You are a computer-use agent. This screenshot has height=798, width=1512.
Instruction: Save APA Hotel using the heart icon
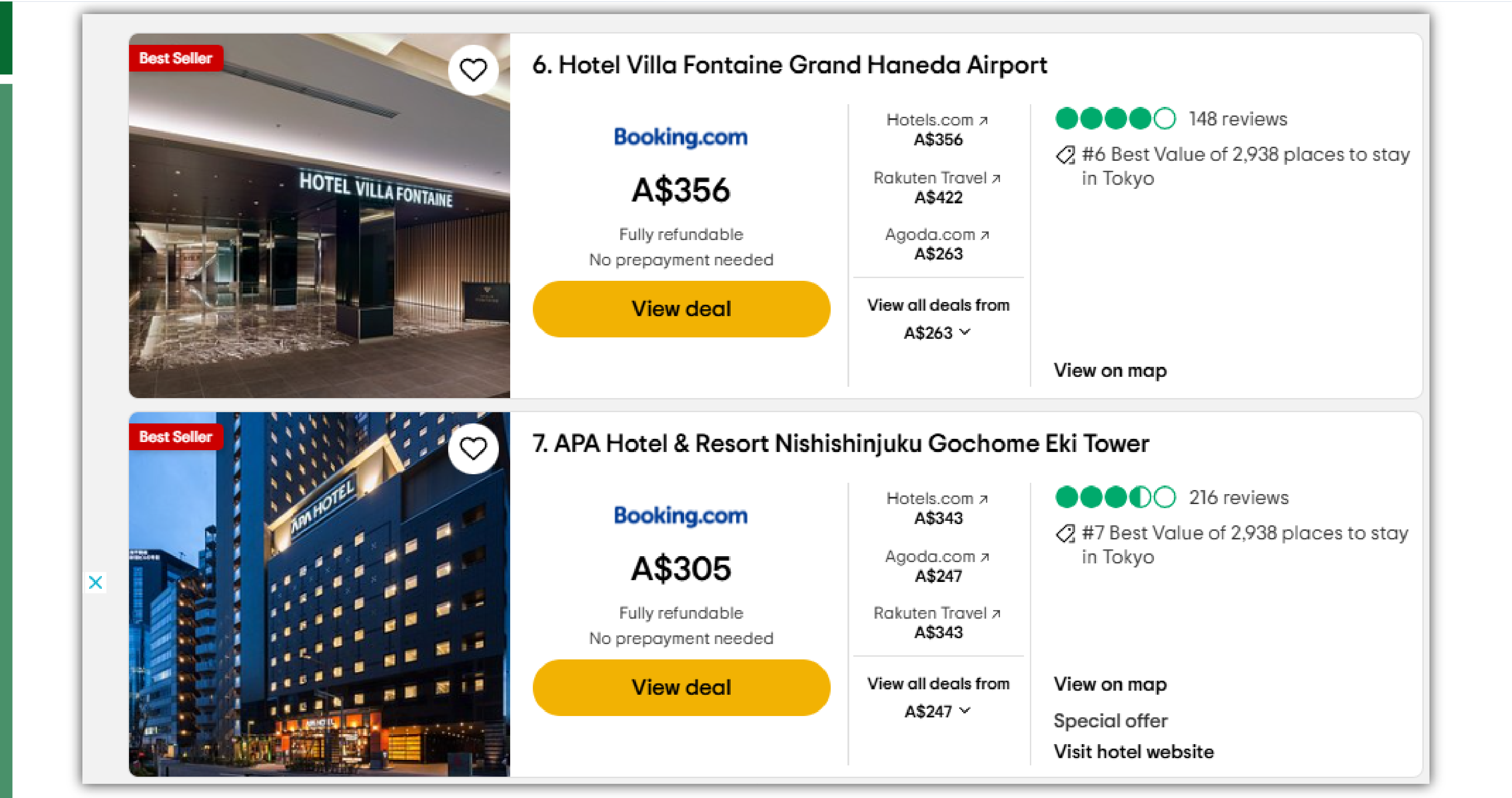(473, 449)
